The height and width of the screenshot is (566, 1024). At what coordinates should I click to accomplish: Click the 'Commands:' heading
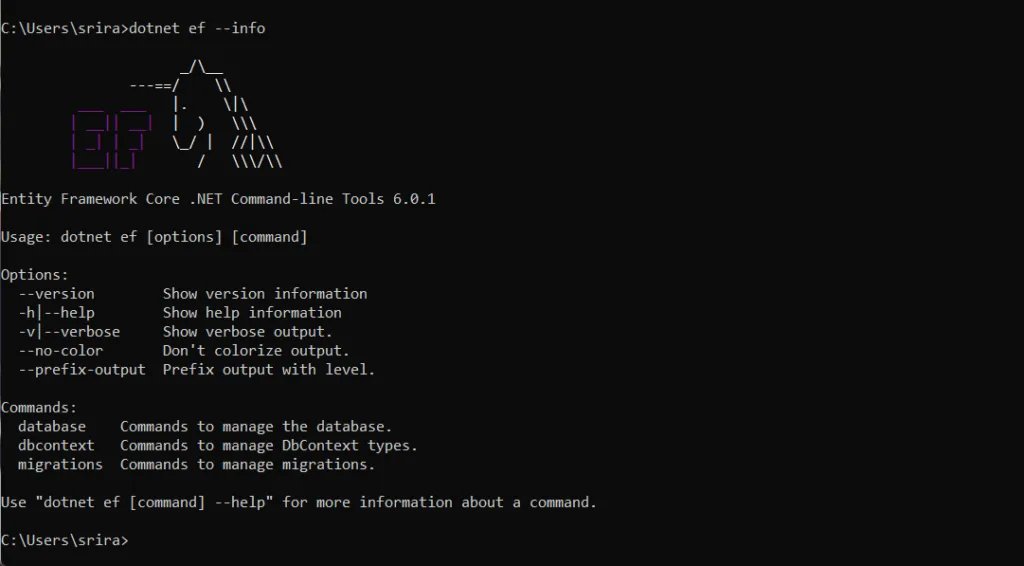tap(39, 407)
